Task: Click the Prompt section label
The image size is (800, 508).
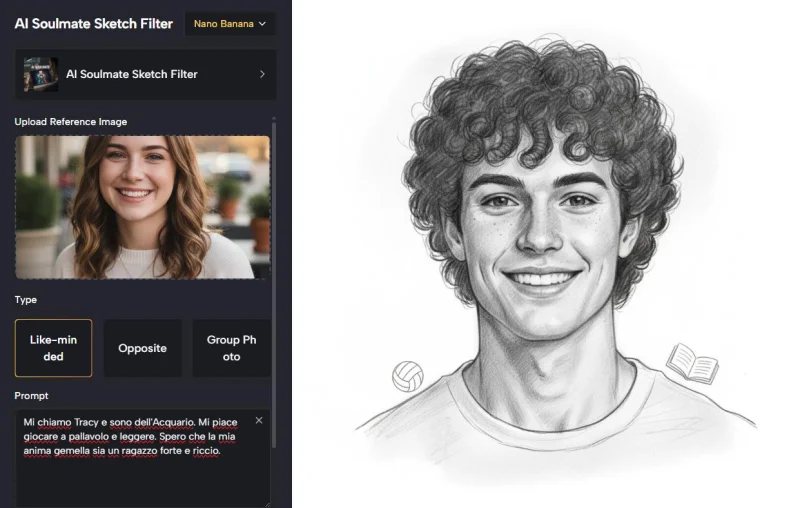Action: 31,396
